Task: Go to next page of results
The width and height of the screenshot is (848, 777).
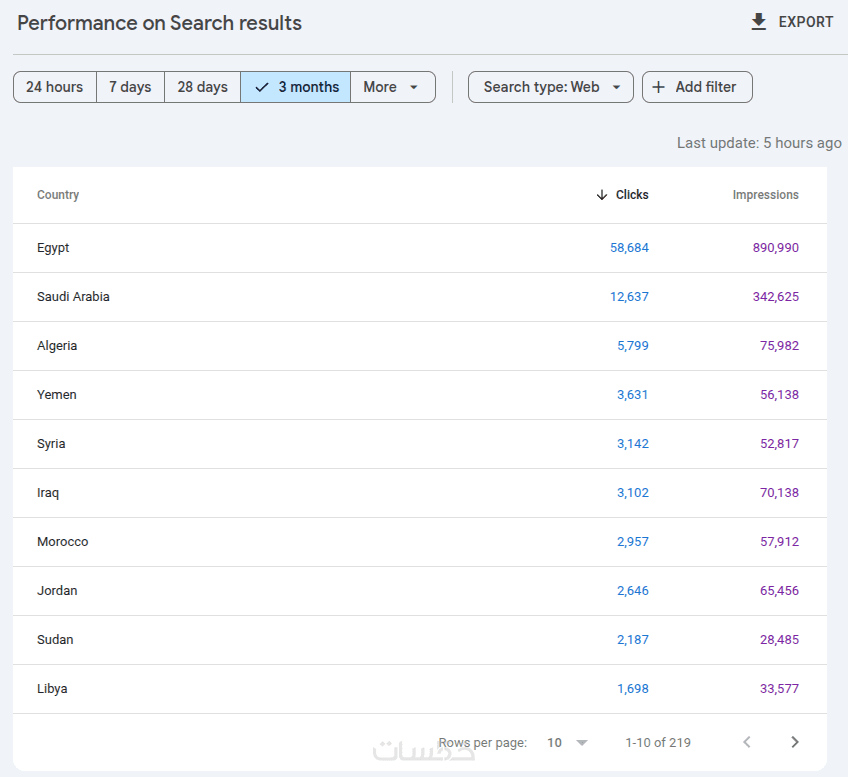Action: [x=795, y=742]
